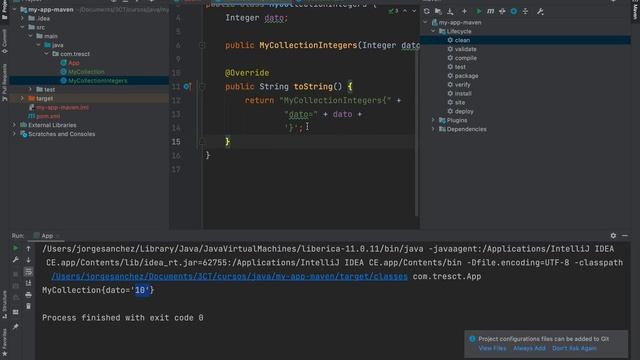Add Maven project plus icon

(x=464, y=11)
